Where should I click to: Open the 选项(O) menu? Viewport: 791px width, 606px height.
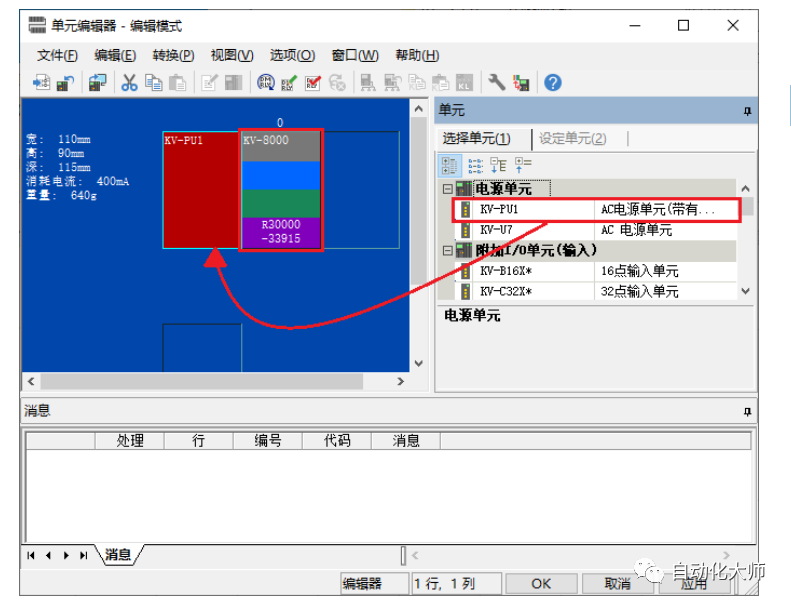tap(293, 55)
